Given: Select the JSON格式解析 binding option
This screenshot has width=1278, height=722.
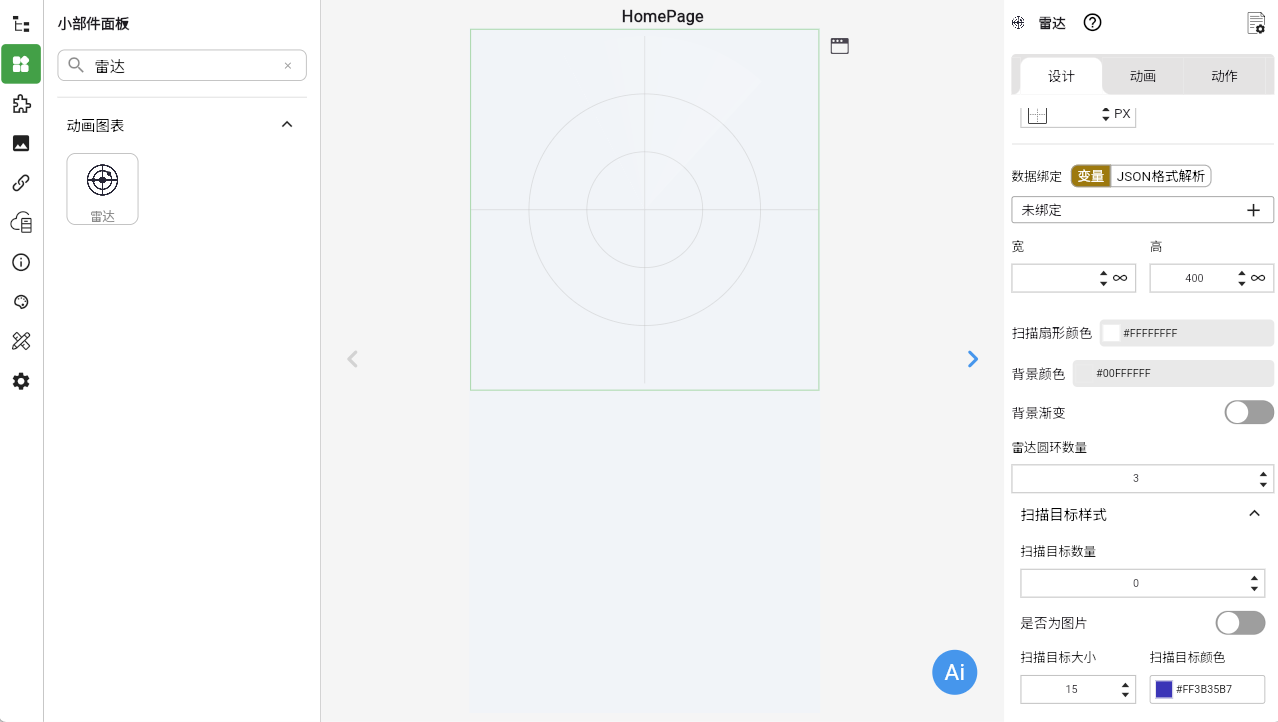Looking at the screenshot, I should pyautogui.click(x=1161, y=176).
